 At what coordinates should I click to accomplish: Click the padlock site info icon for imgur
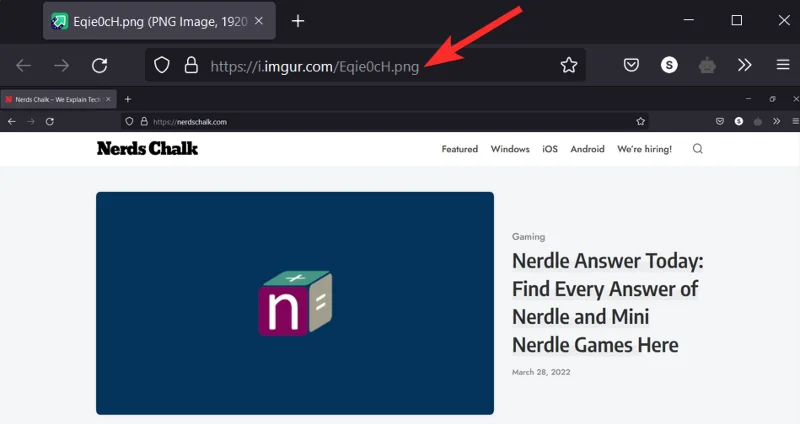191,65
